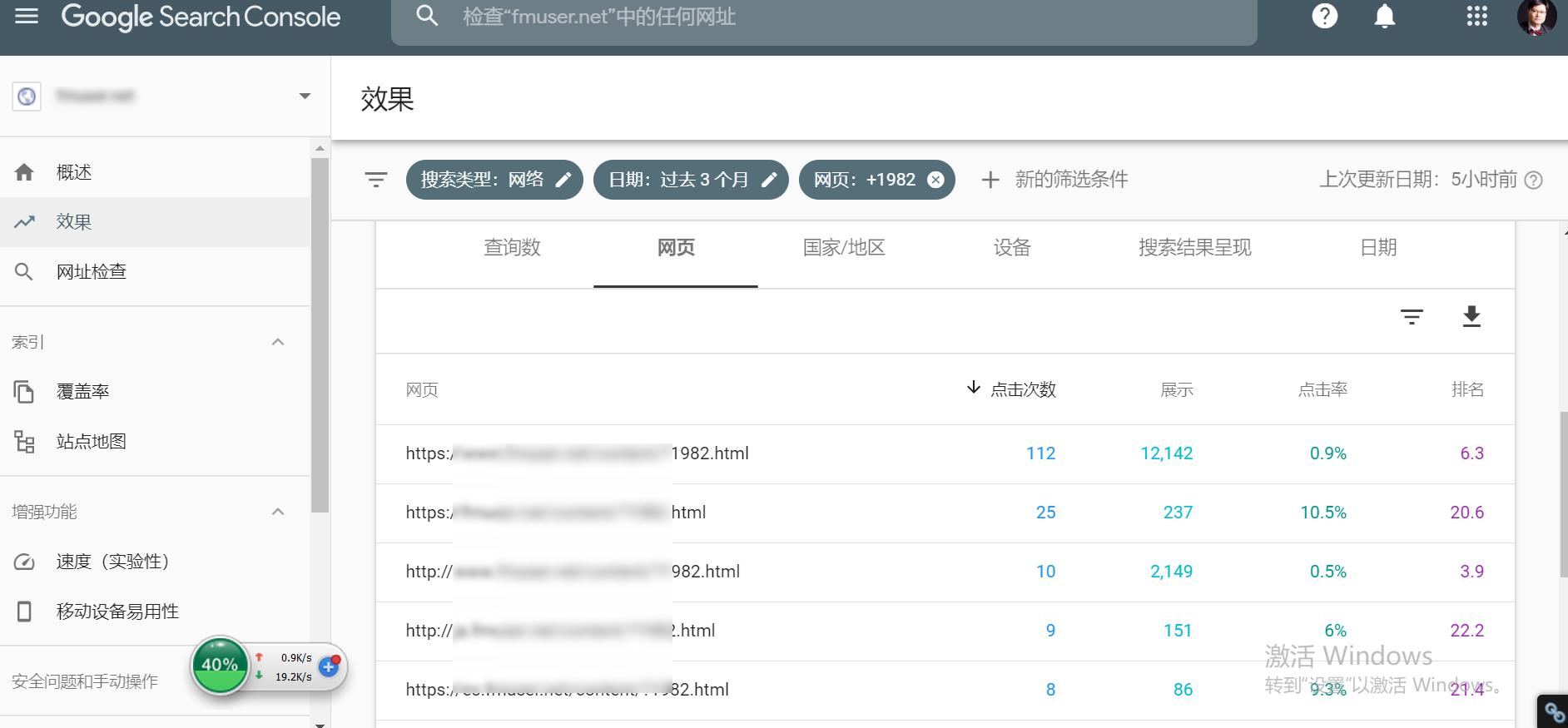The width and height of the screenshot is (1568, 728).
Task: Sort by 展示 column
Action: pos(1177,389)
